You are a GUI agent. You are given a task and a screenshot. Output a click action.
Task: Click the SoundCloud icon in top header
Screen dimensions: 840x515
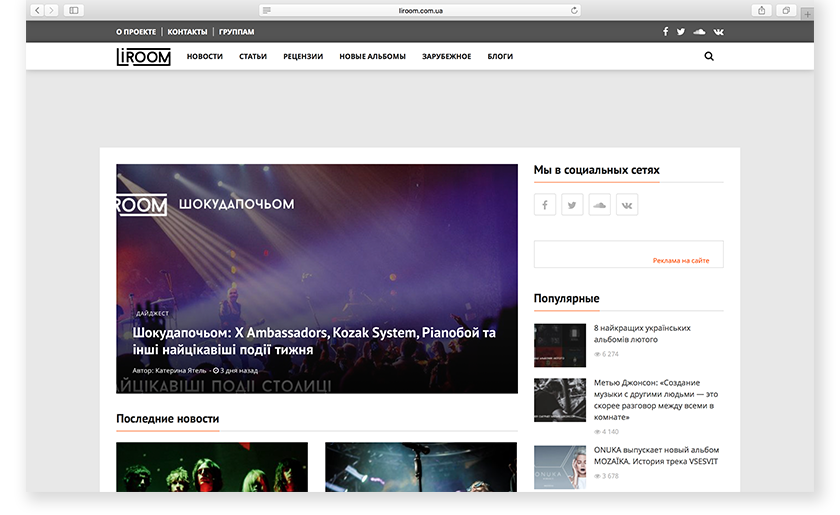point(699,32)
